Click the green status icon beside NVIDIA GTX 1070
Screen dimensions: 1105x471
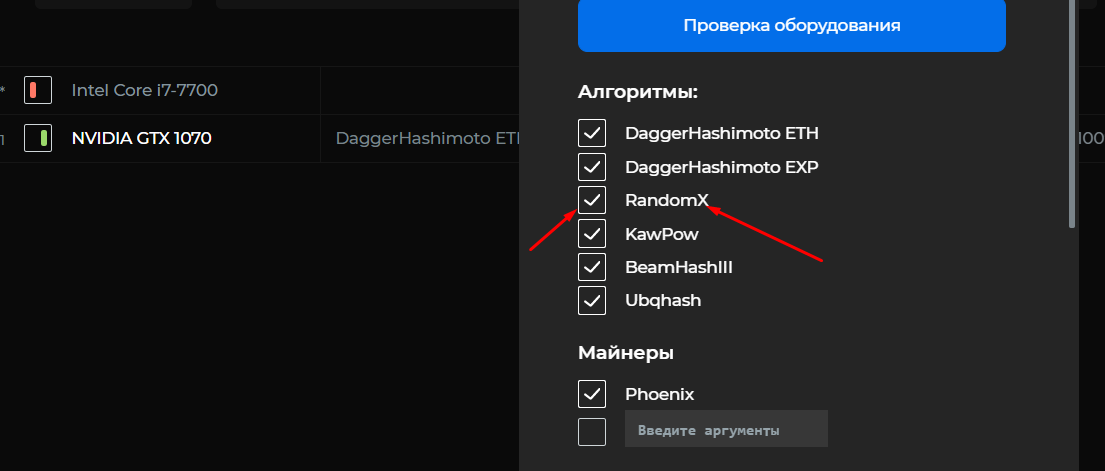point(38,138)
